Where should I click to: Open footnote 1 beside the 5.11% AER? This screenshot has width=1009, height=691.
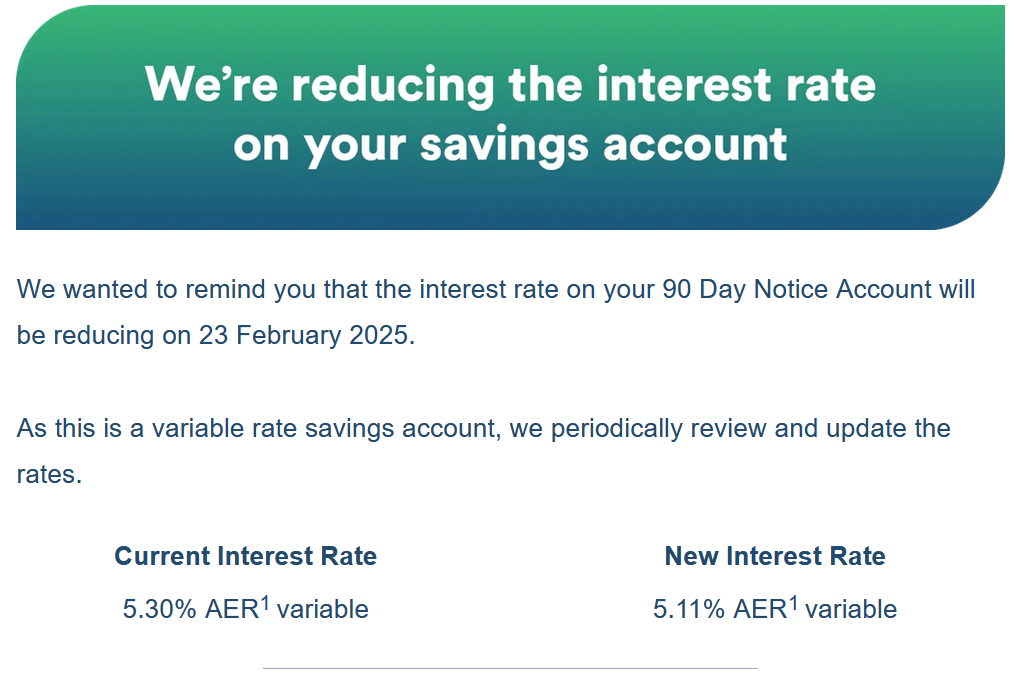[793, 602]
